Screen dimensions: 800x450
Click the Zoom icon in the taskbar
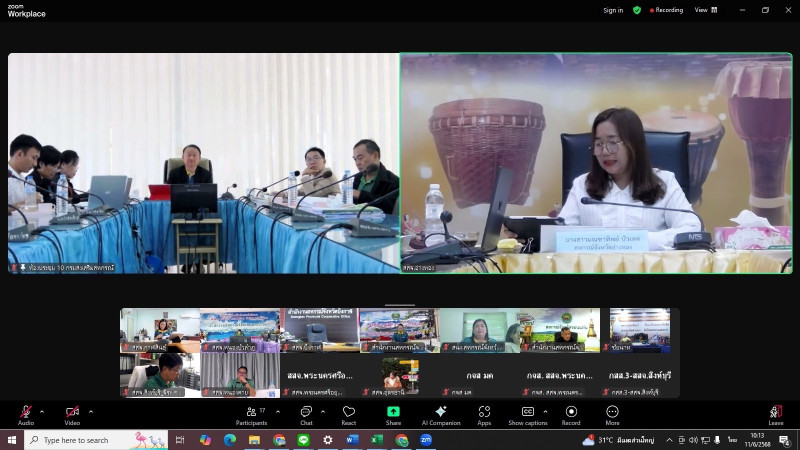click(426, 440)
